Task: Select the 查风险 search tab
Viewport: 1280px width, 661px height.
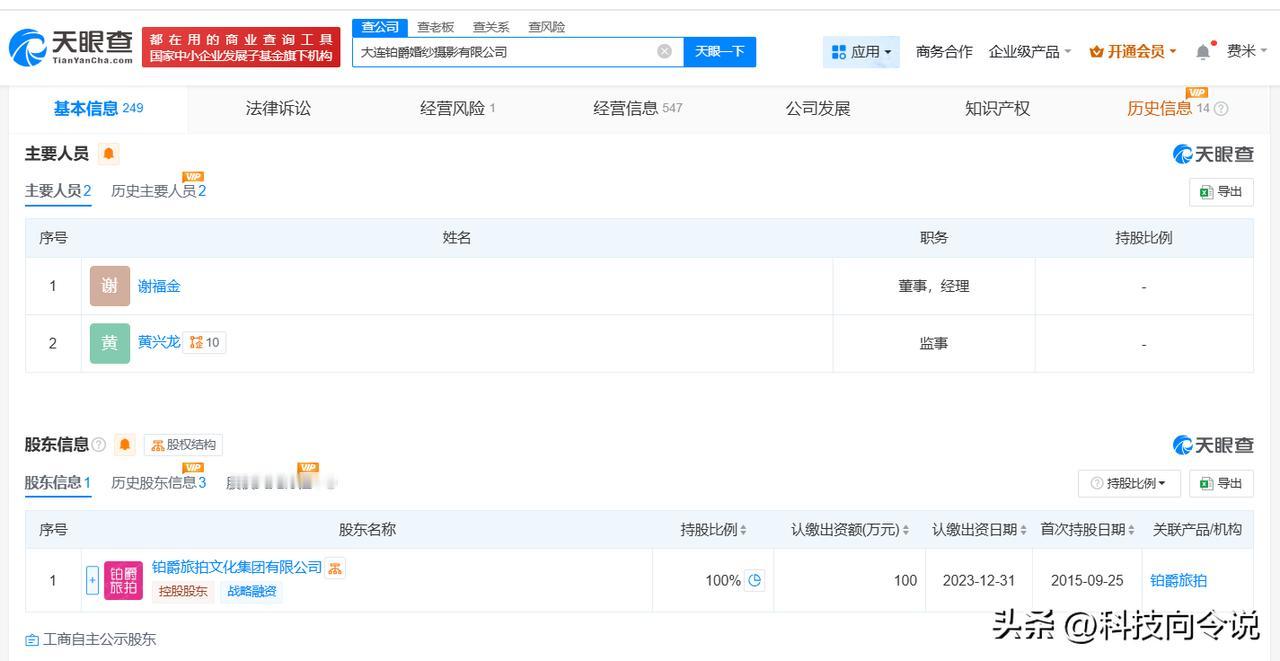Action: point(547,27)
